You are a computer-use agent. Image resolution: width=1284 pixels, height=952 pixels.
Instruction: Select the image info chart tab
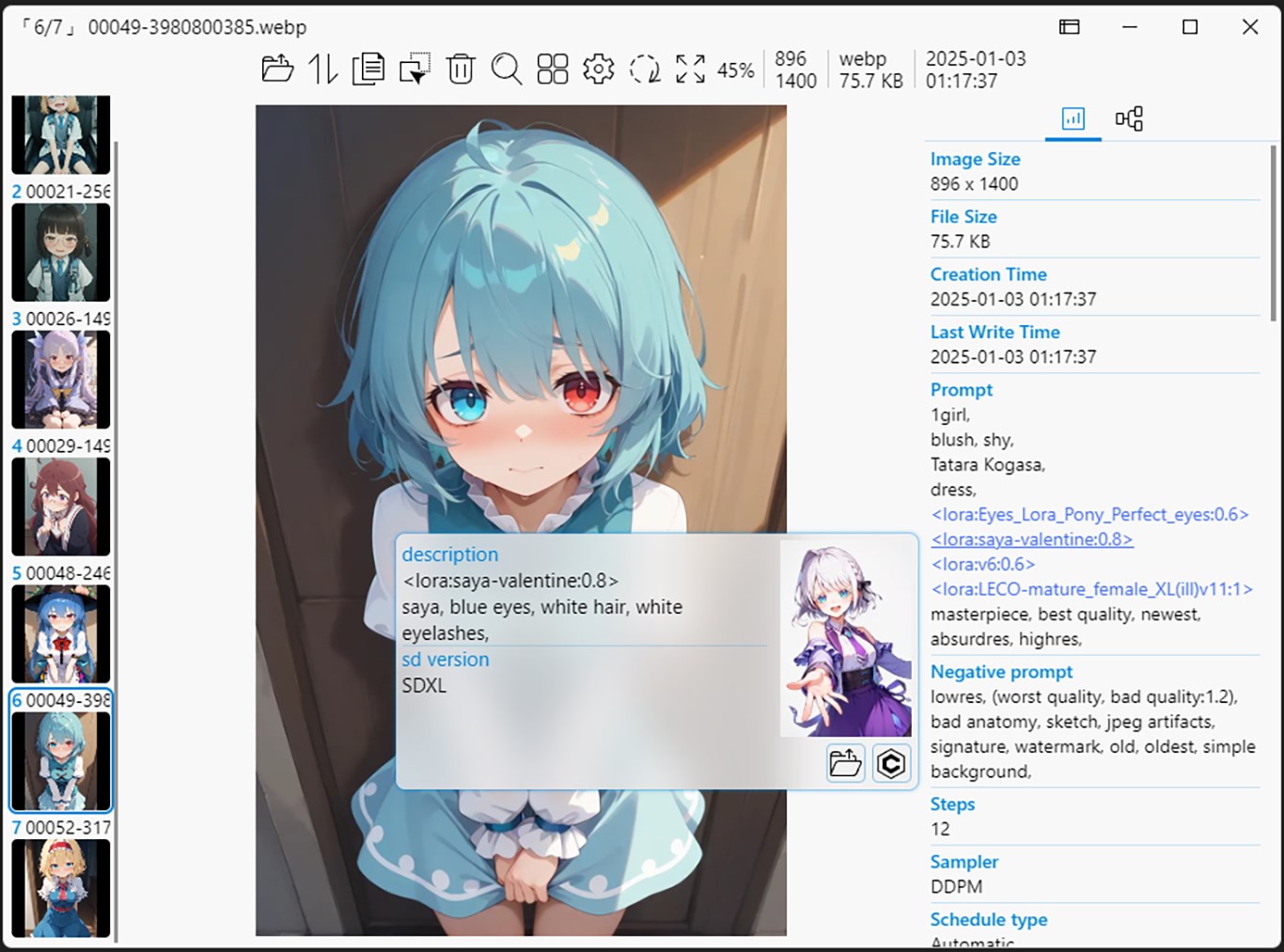coord(1073,118)
